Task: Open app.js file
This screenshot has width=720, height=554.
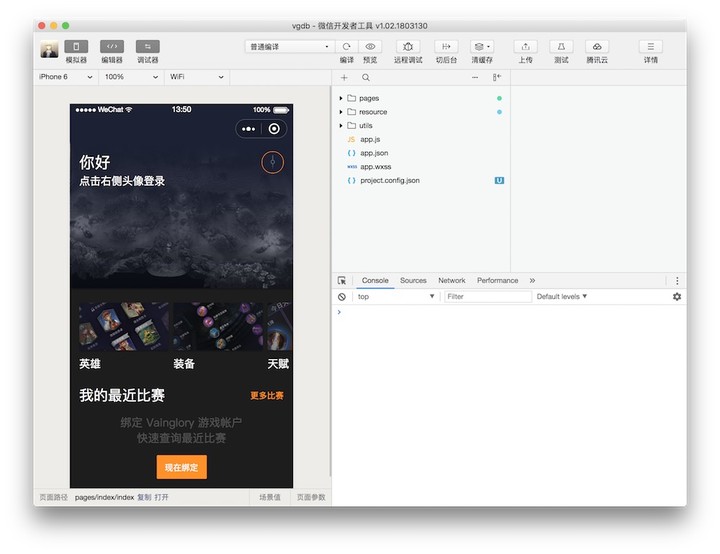Action: (x=370, y=139)
